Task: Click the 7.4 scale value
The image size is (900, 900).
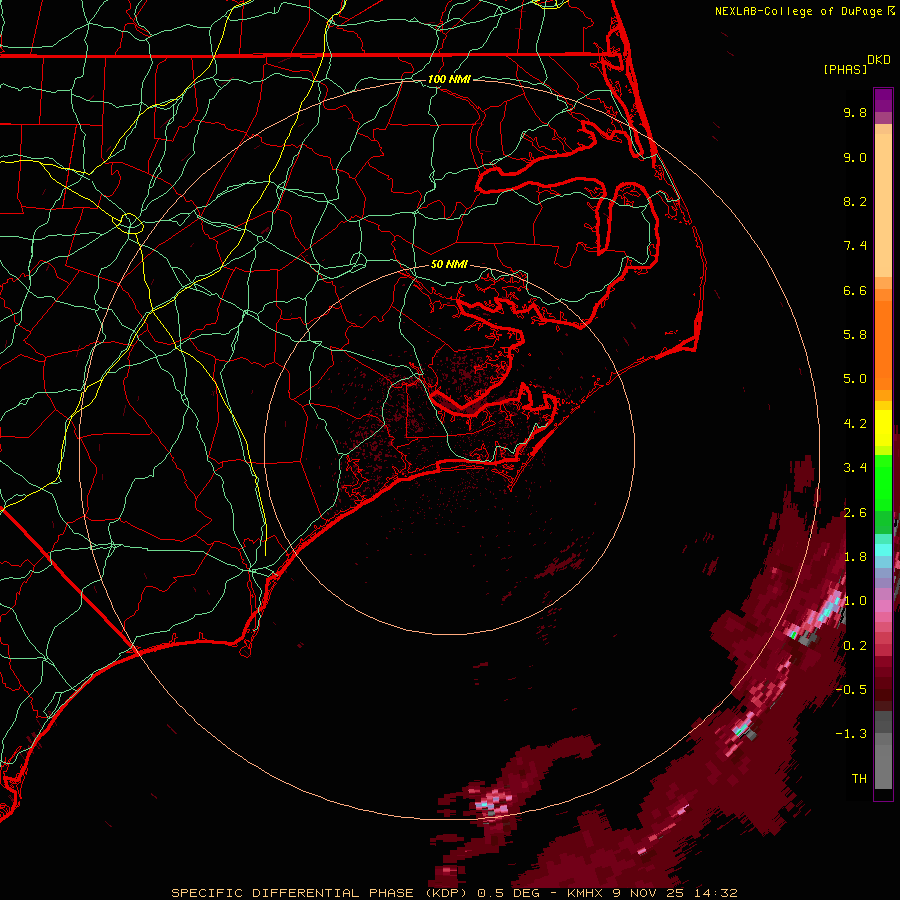Action: pyautogui.click(x=855, y=246)
